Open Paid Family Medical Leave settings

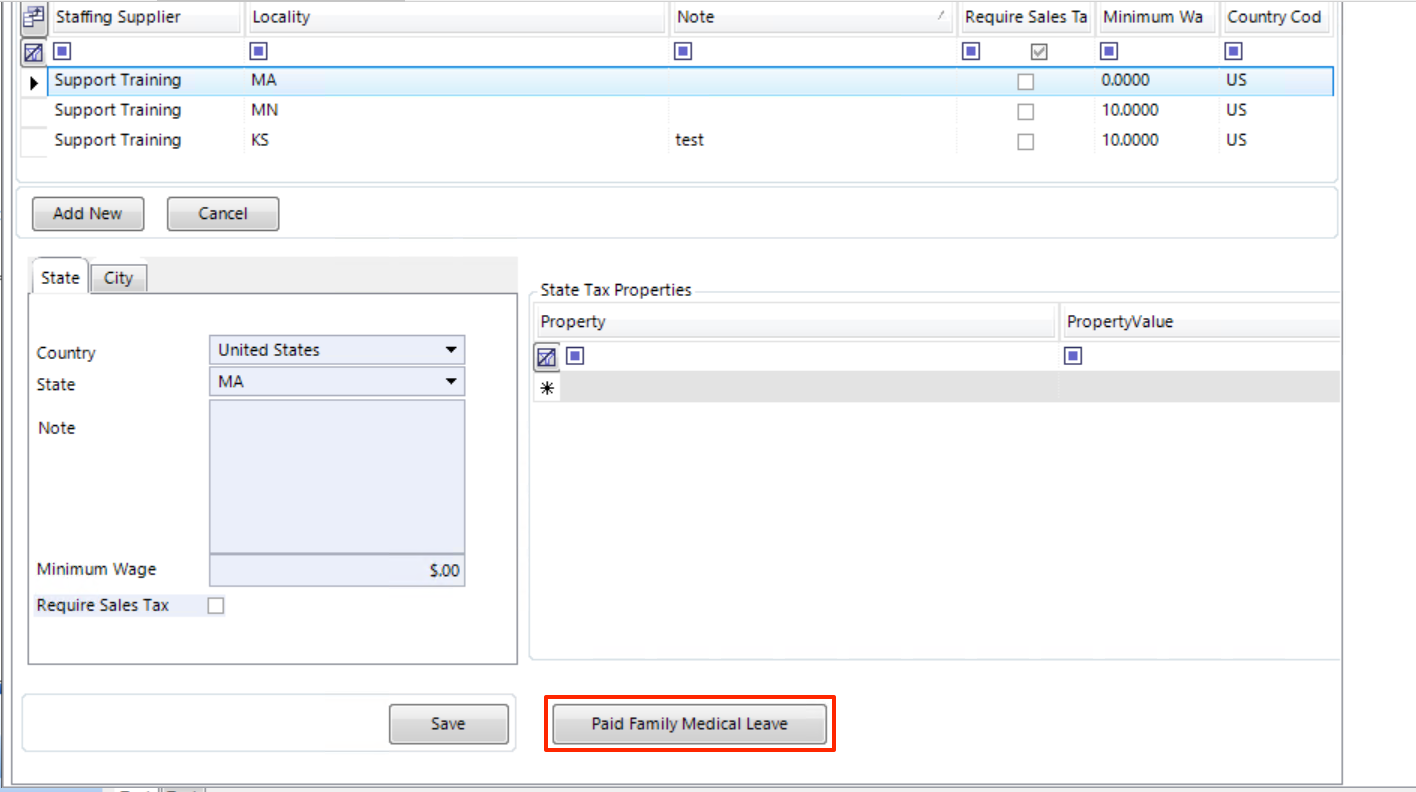[x=690, y=724]
